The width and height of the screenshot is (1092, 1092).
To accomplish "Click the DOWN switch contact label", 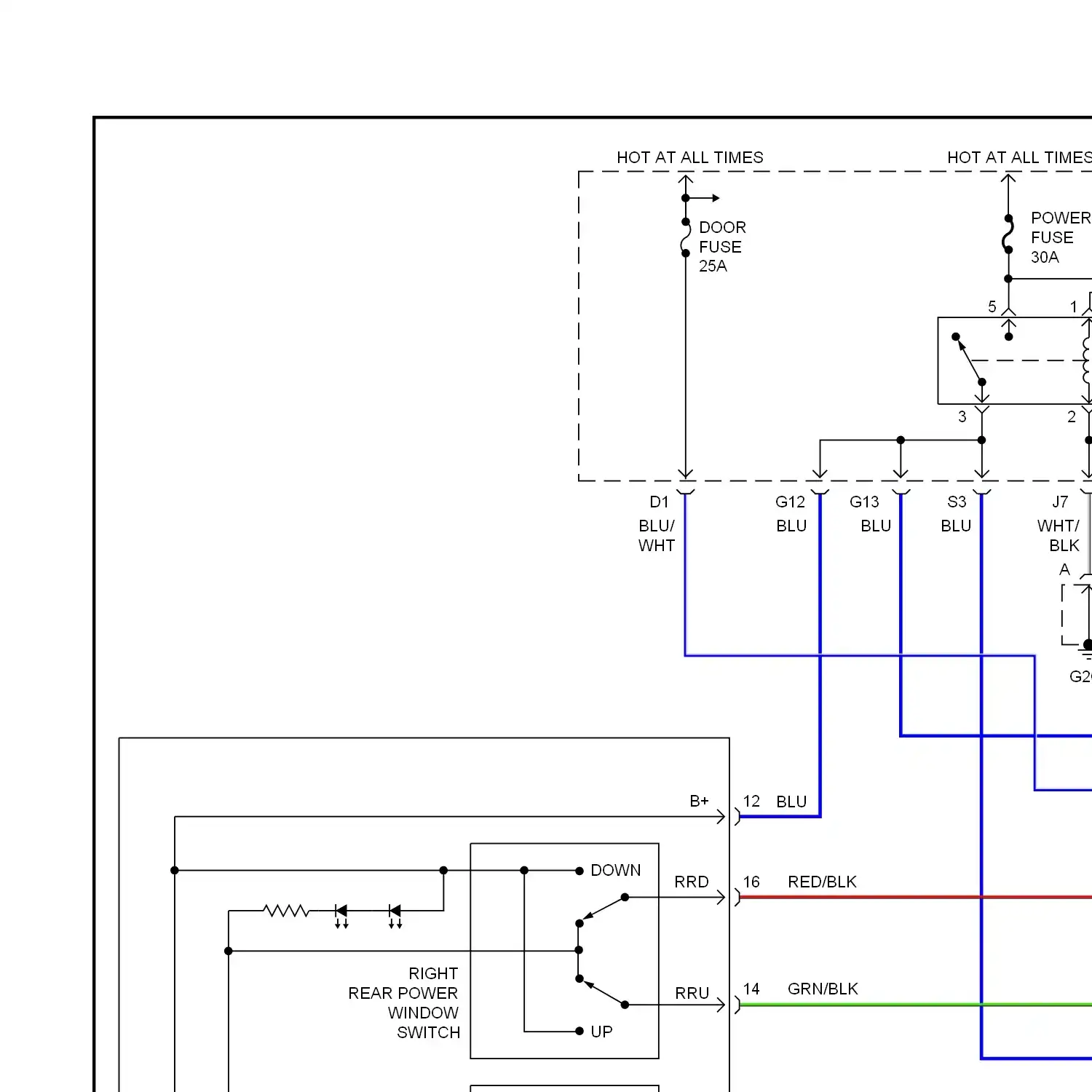I will coord(615,871).
